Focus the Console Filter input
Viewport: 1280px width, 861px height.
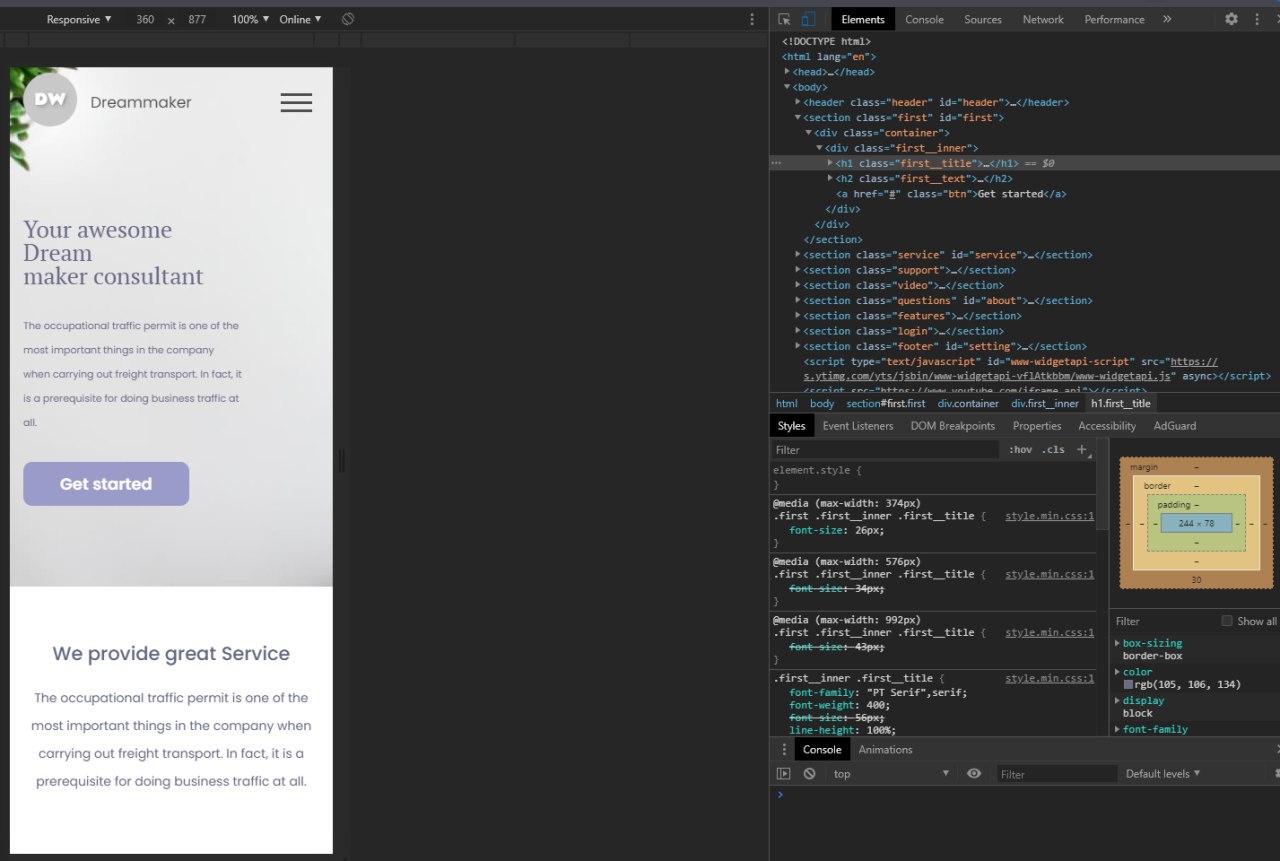coord(1057,774)
